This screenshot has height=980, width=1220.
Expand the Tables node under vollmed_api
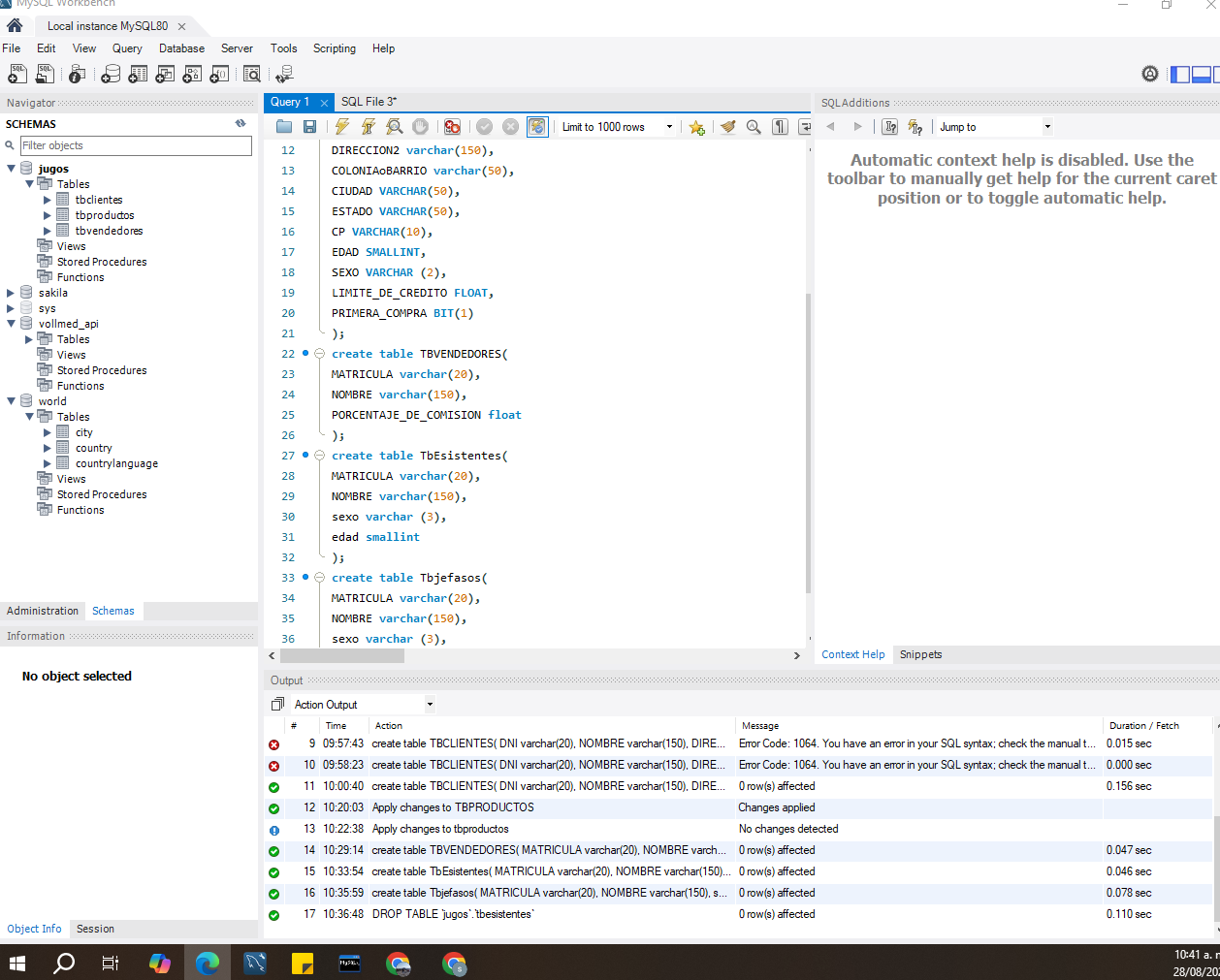click(29, 339)
